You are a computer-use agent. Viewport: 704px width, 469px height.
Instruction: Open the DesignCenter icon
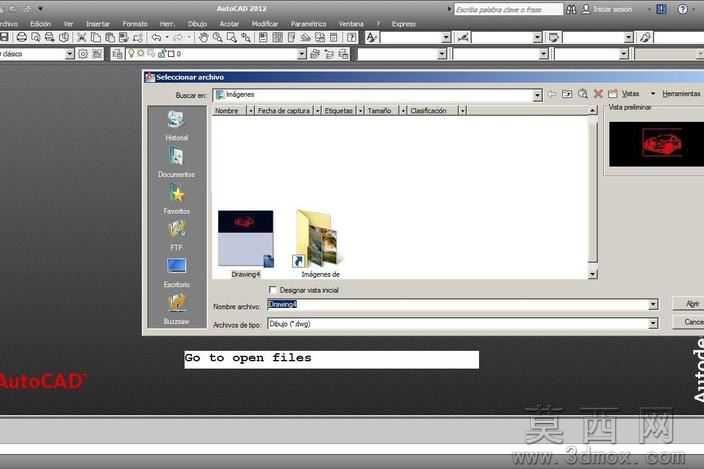click(277, 37)
